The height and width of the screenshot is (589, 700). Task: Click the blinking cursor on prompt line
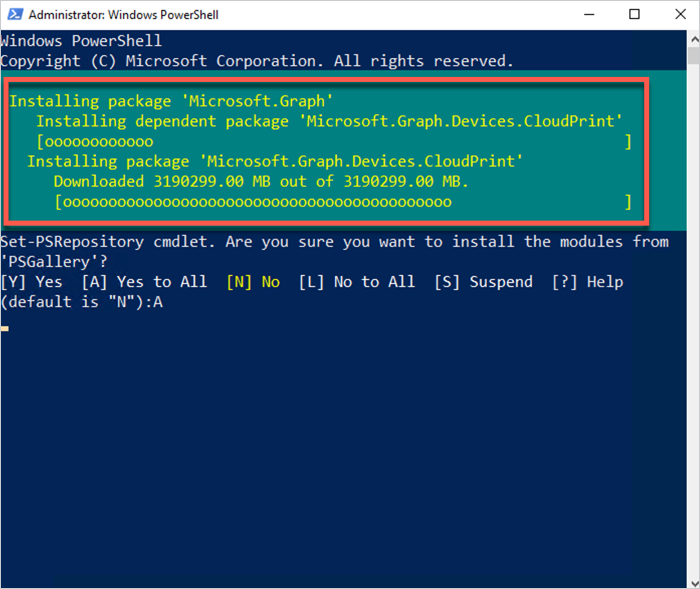pyautogui.click(x=4, y=329)
